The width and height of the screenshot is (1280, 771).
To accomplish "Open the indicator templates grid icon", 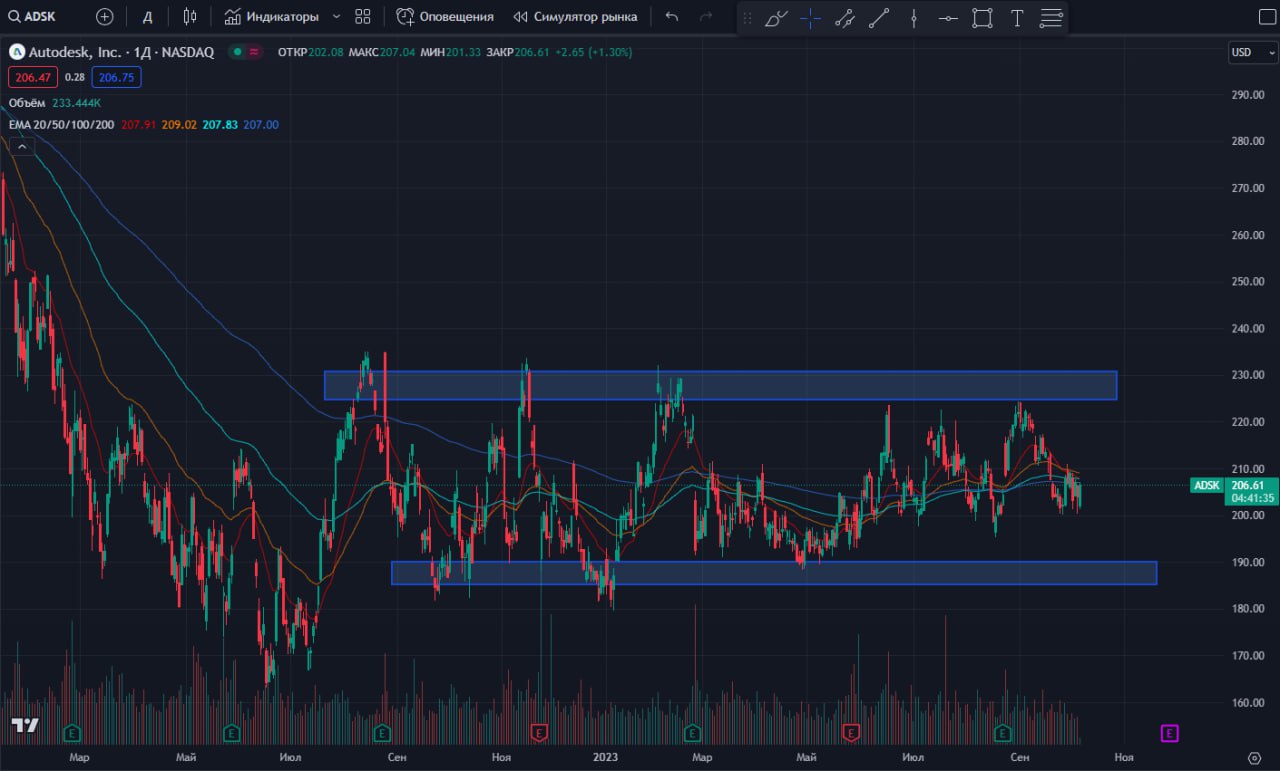I will tap(363, 17).
